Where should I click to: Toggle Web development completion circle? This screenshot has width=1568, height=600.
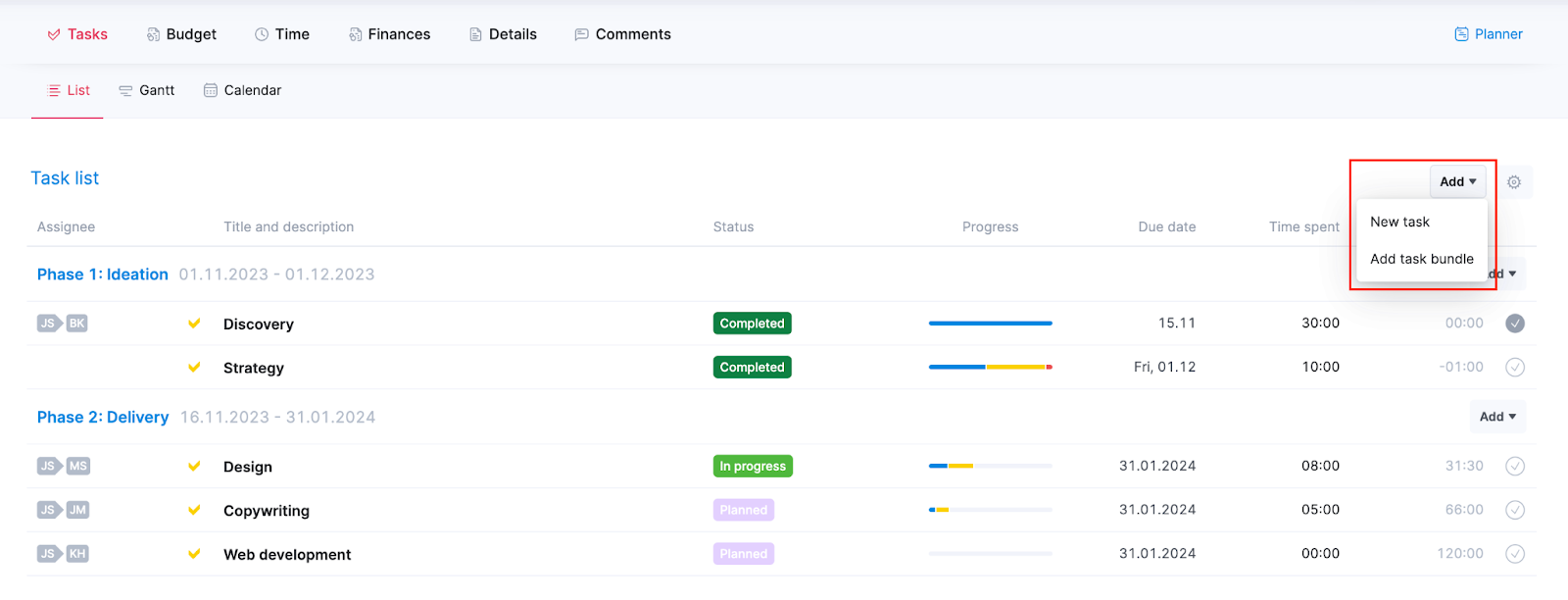coord(1515,554)
